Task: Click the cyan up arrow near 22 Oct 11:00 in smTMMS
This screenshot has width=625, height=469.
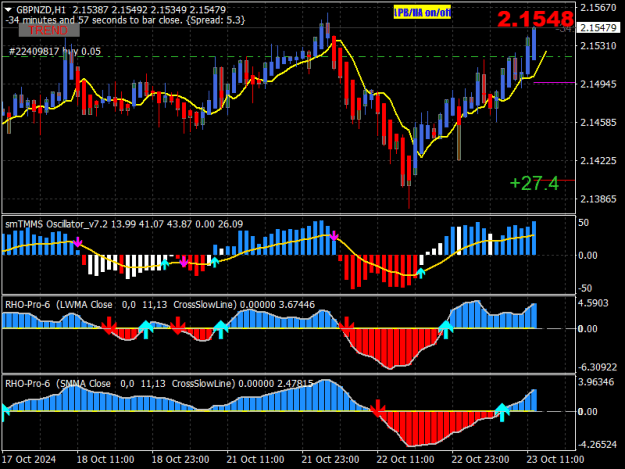Action: [x=421, y=273]
